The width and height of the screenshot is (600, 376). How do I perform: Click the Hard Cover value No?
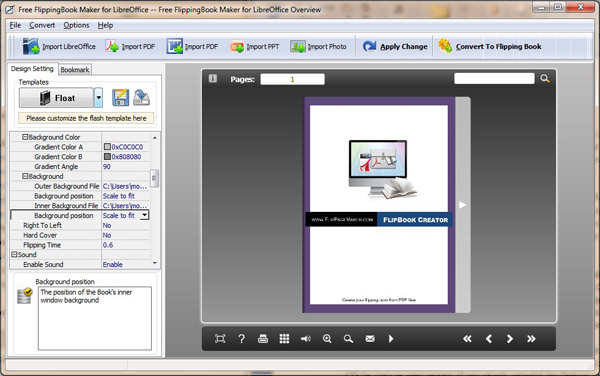click(x=107, y=235)
